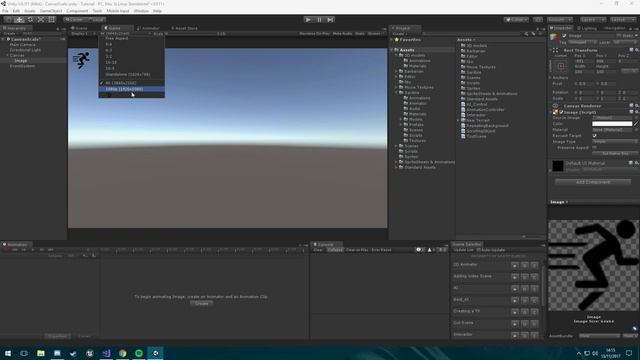Switch to the Scene tab

(79, 28)
